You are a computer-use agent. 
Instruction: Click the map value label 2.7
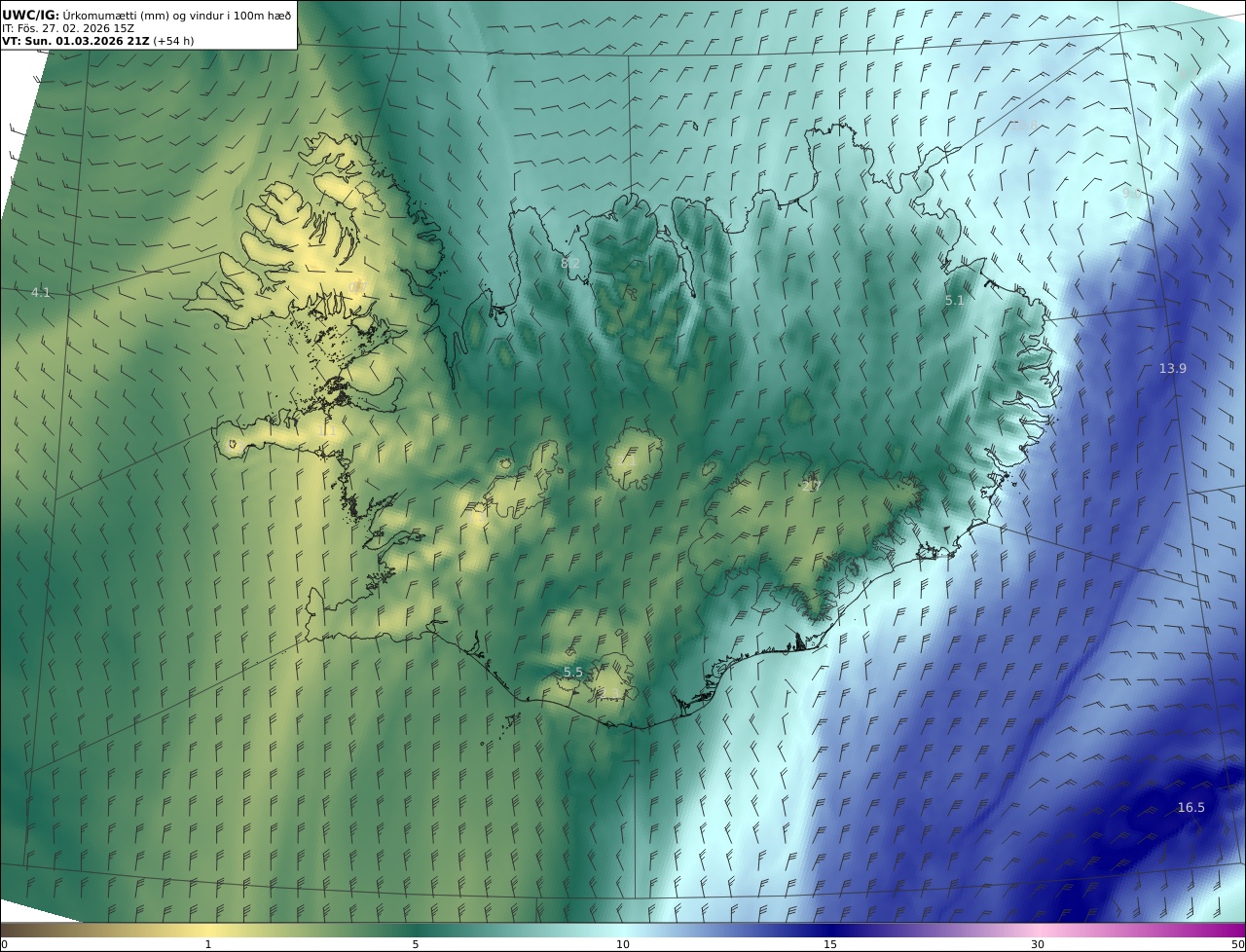point(812,484)
